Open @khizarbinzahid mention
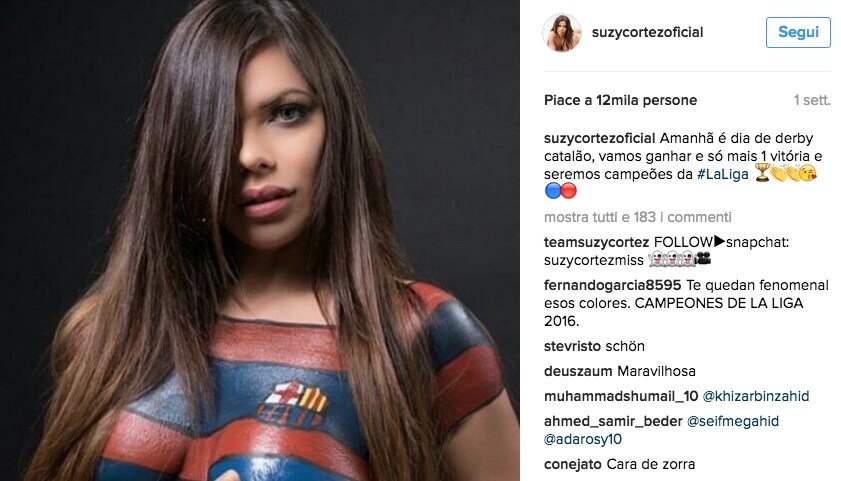The height and width of the screenshot is (481, 841). tap(756, 396)
